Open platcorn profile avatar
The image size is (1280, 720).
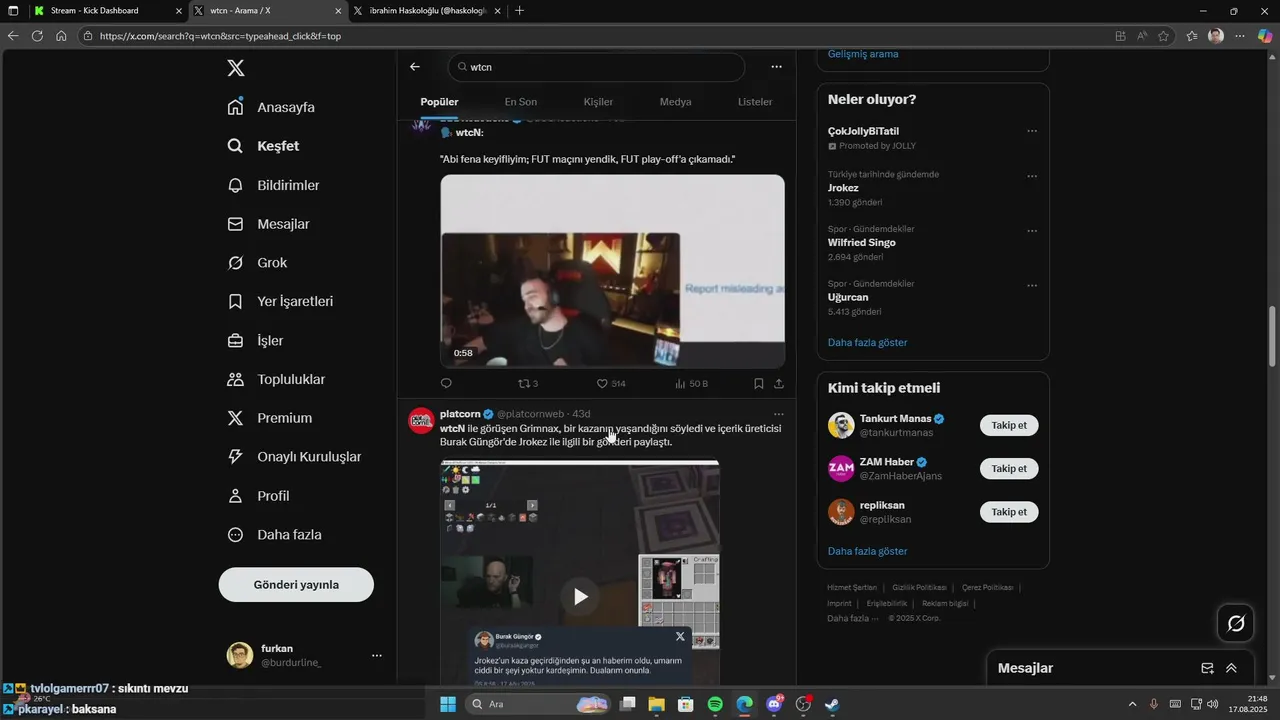click(x=421, y=420)
